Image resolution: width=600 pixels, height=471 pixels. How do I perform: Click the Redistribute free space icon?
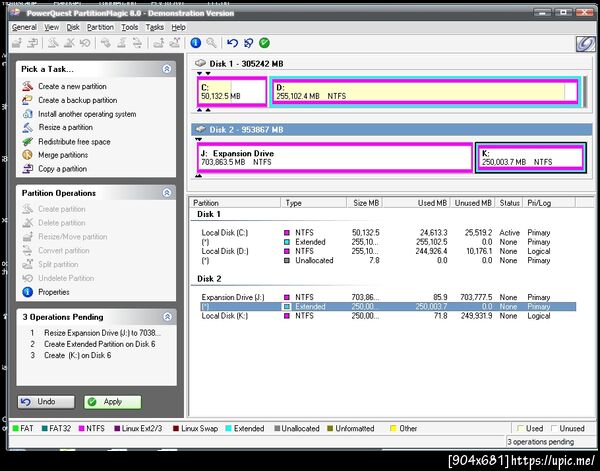coord(28,142)
